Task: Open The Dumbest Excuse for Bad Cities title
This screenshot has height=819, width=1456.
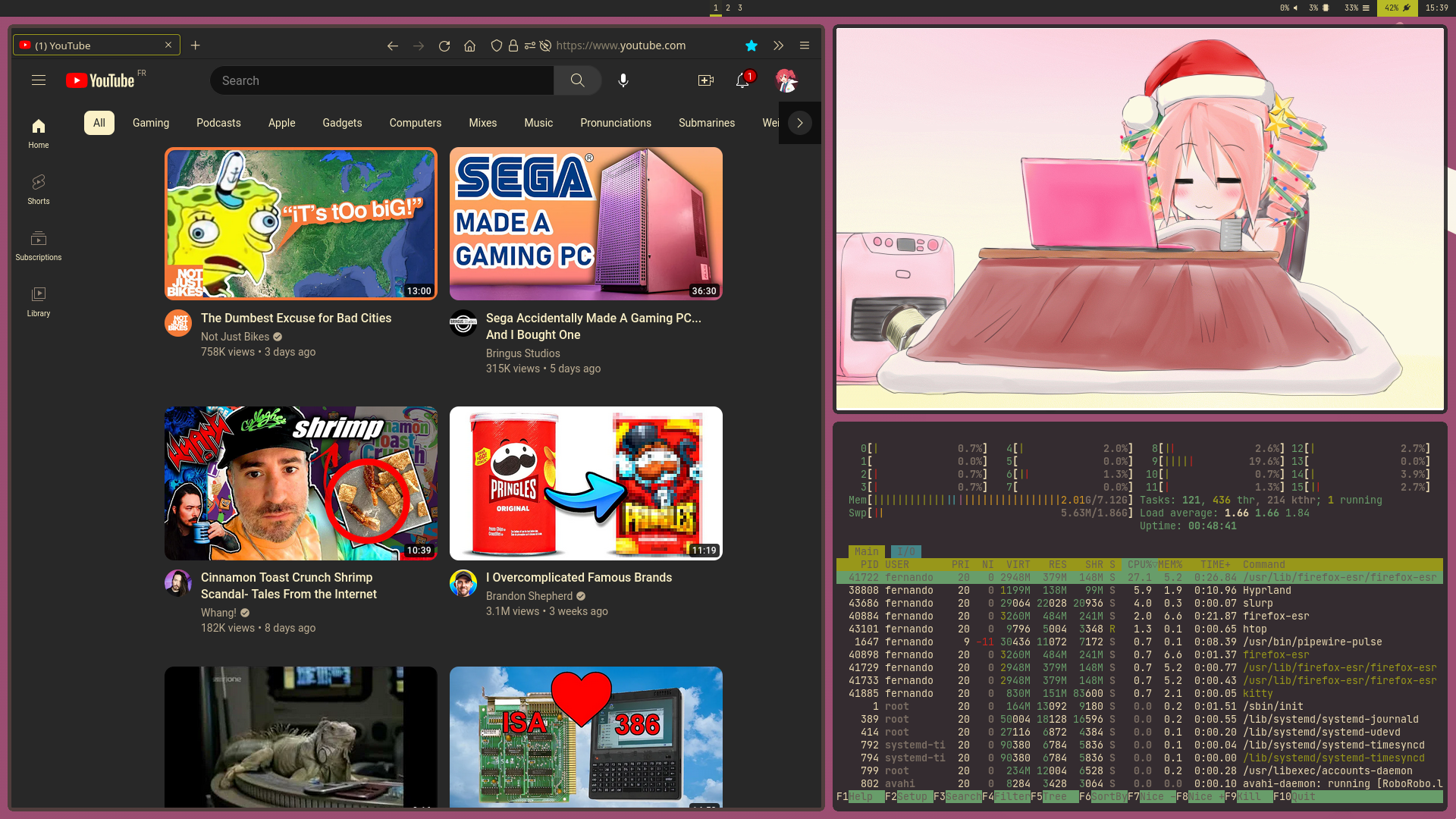Action: click(296, 318)
